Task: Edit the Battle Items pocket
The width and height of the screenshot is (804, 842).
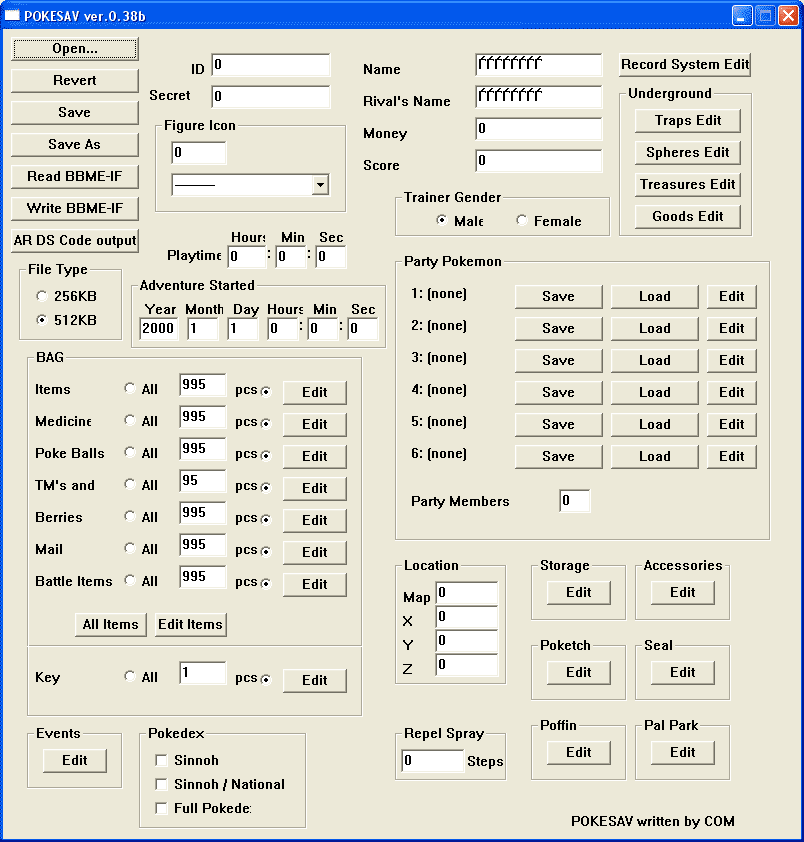Action: (315, 584)
